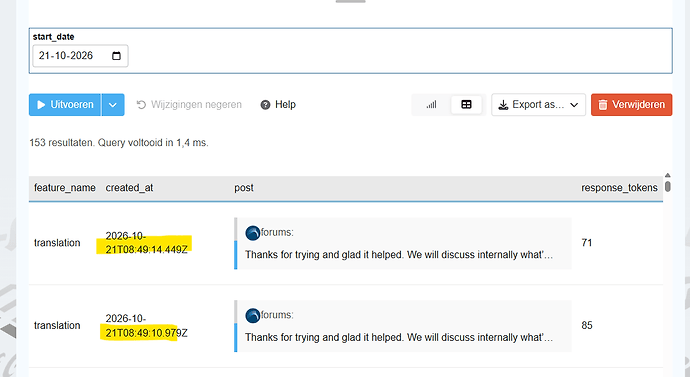This screenshot has width=690, height=377.
Task: Click the forums avatar in the second post
Action: 253,315
